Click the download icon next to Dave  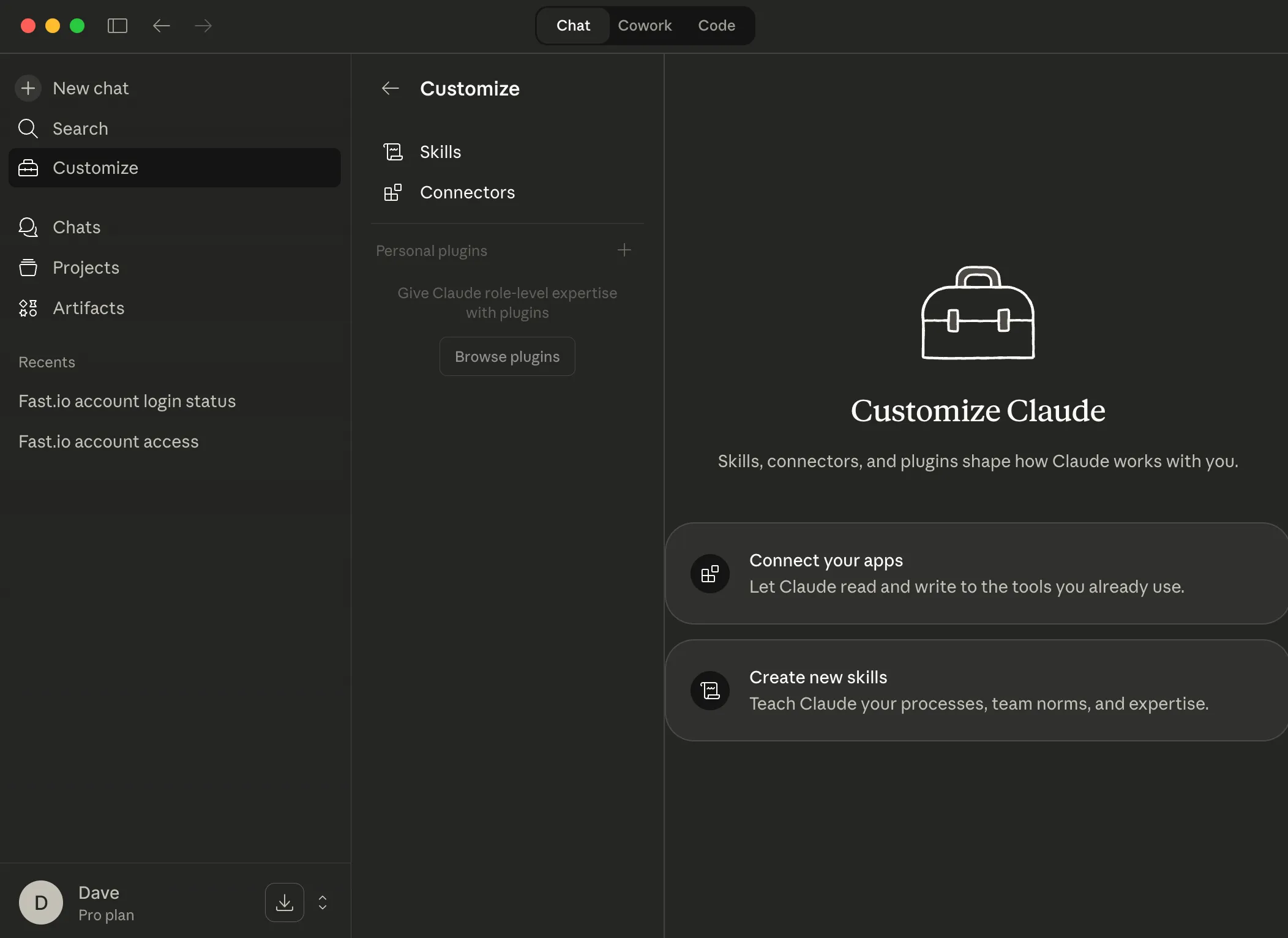[284, 902]
